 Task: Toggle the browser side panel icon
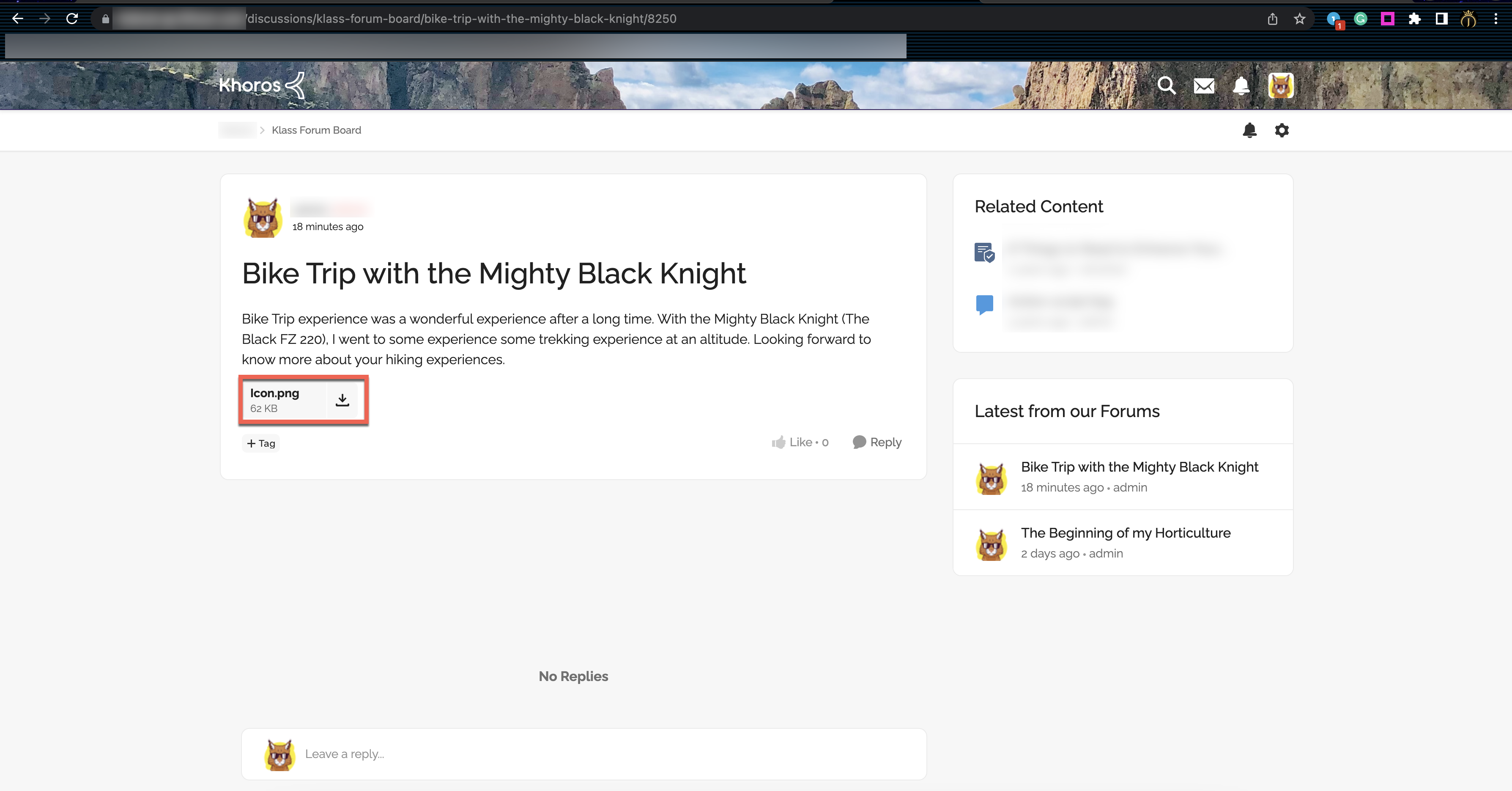pyautogui.click(x=1441, y=19)
